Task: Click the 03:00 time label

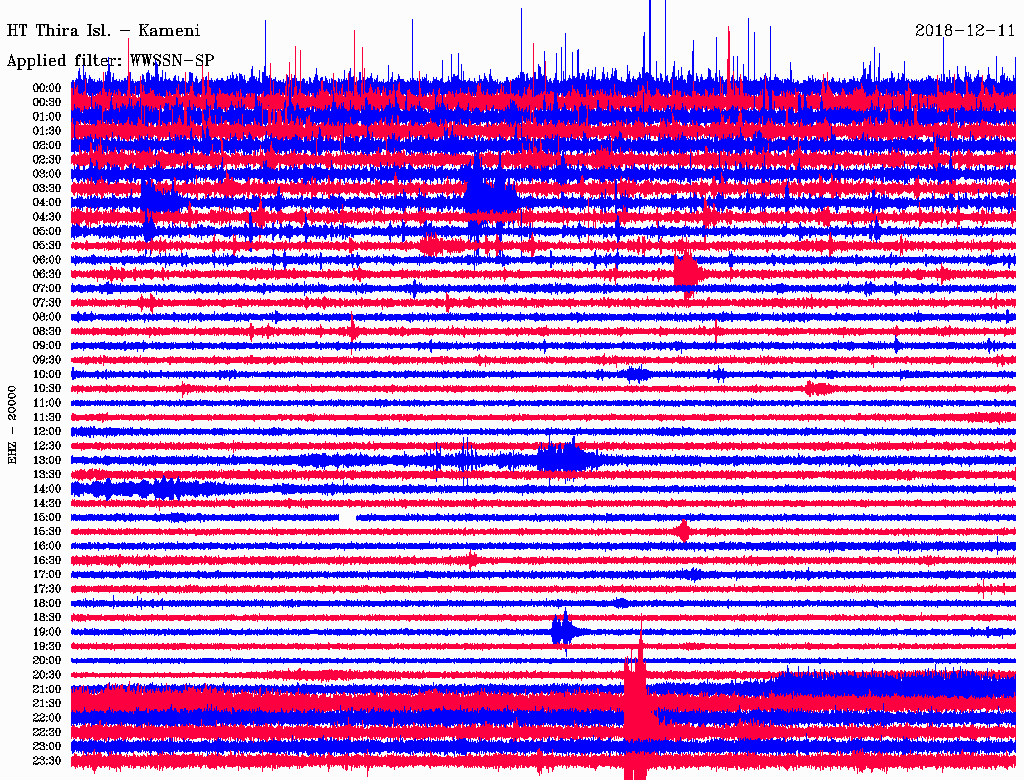Action: click(47, 174)
